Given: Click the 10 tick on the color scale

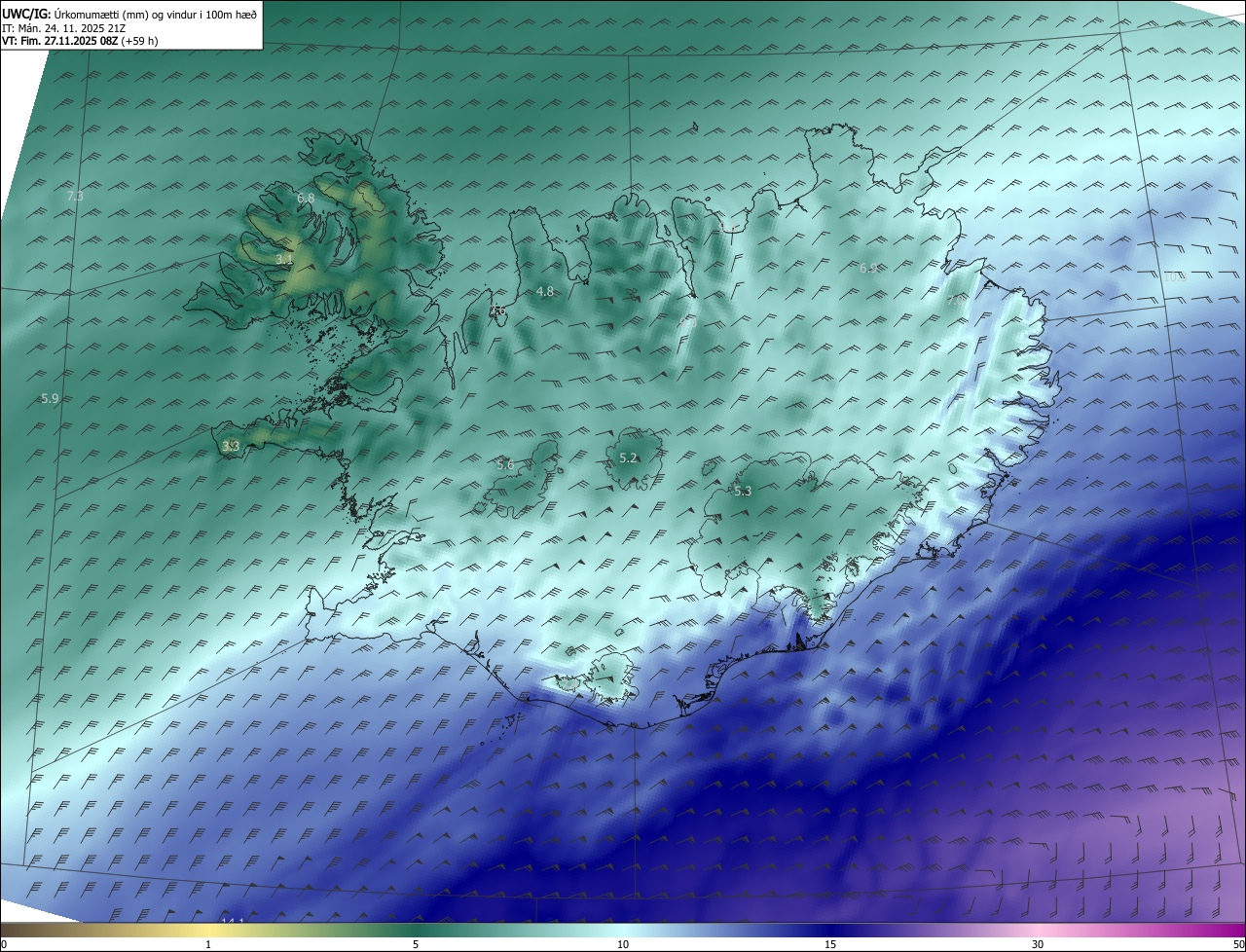Looking at the screenshot, I should pyautogui.click(x=623, y=944).
